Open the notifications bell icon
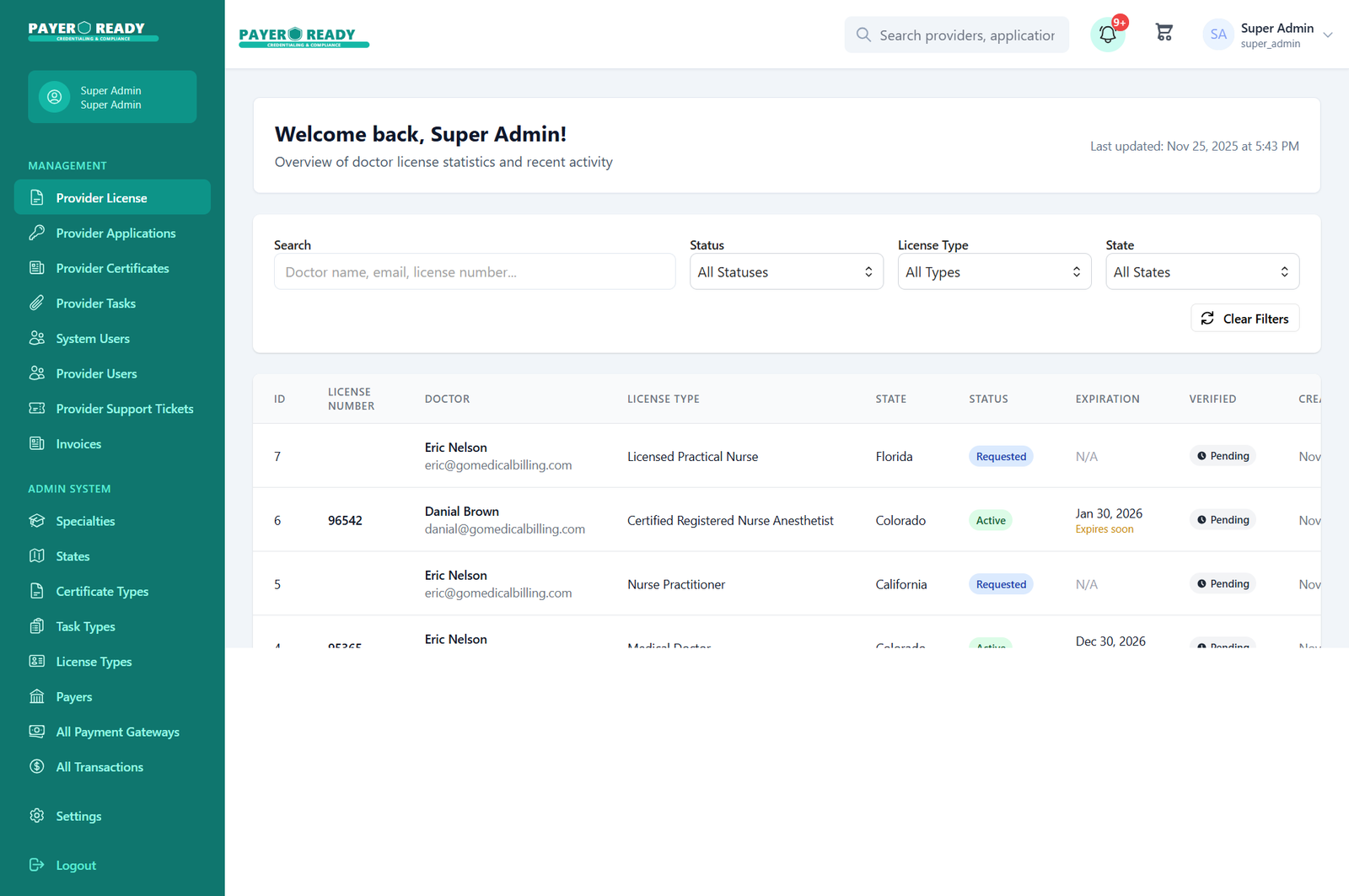The image size is (1349, 896). 1107,35
